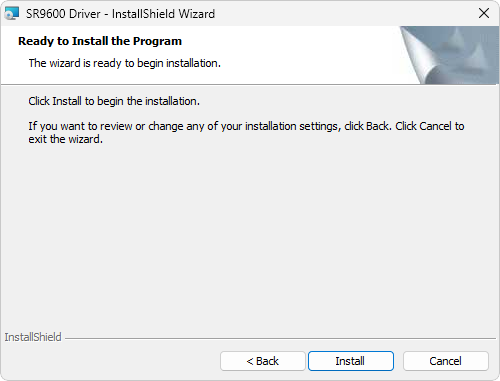Cancel the SR9600 Driver setup wizard
The width and height of the screenshot is (500, 381).
446,361
